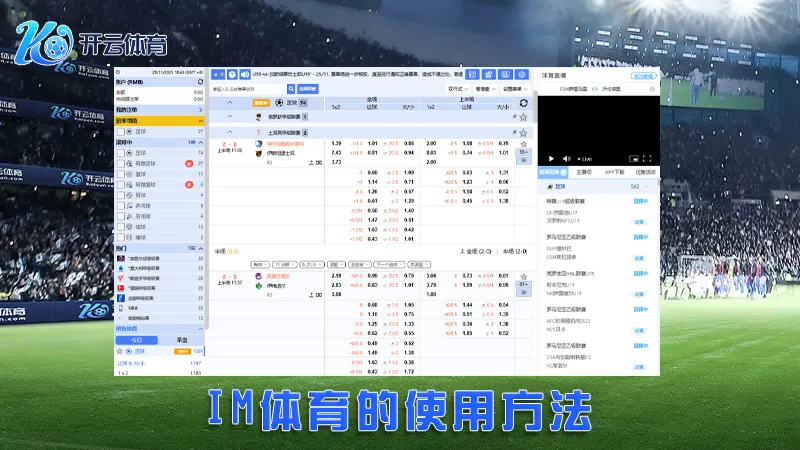Check the 排球 box with count 13
The height and width of the screenshot is (450, 800).
tap(121, 227)
